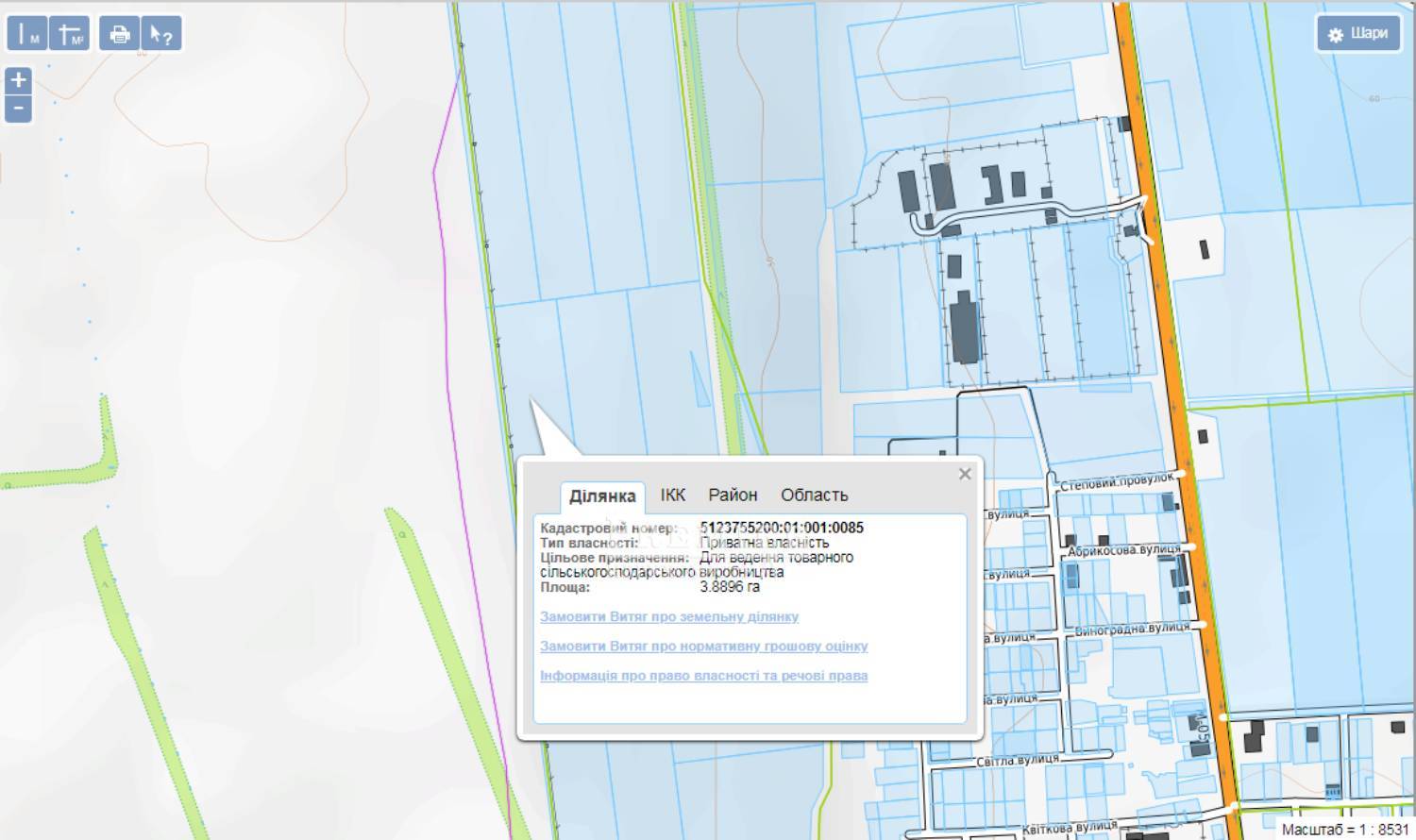Click link Замовити Витяг про нормативну грошову оцінку
1416x840 pixels.
pos(703,646)
